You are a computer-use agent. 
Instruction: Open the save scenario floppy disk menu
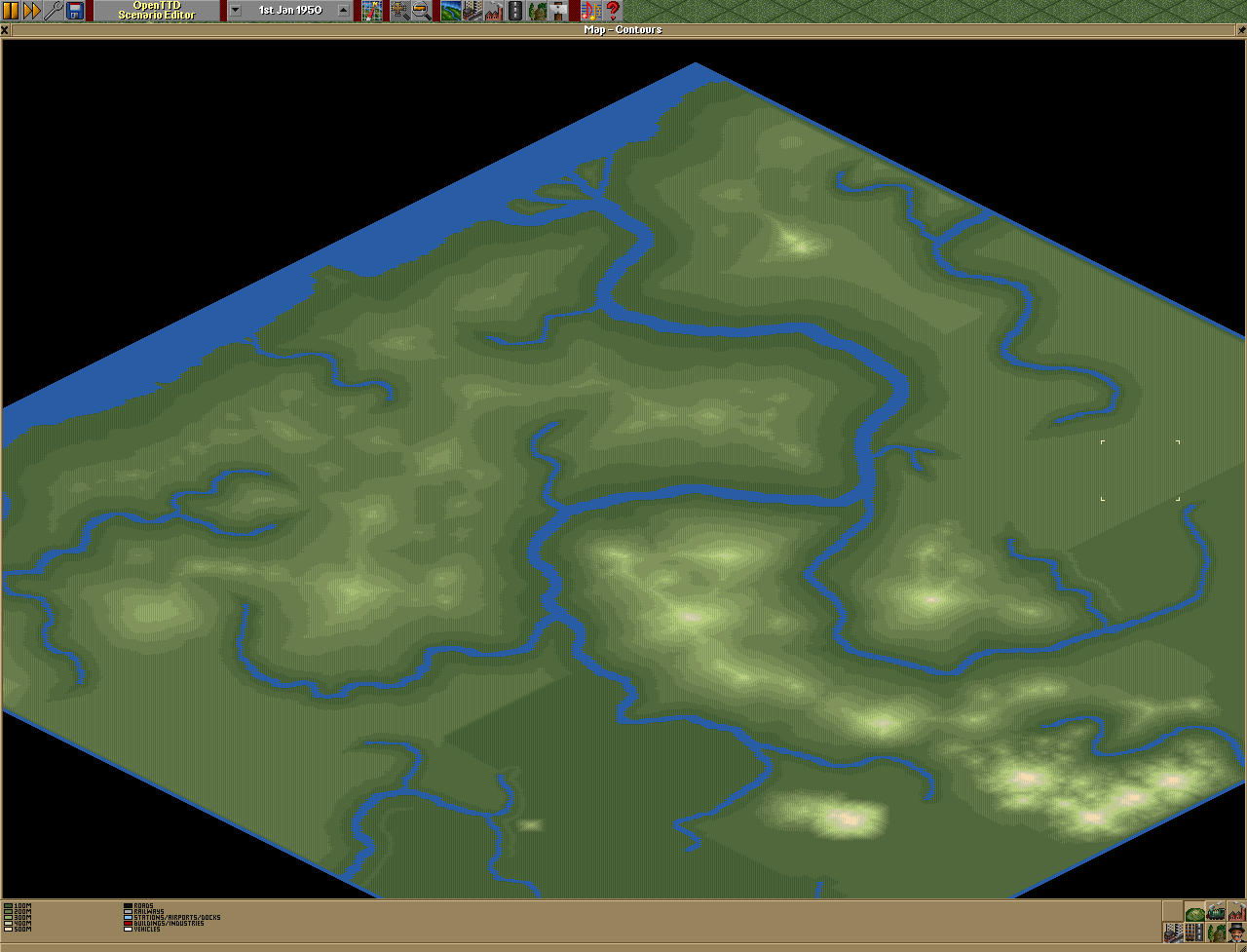pos(75,12)
